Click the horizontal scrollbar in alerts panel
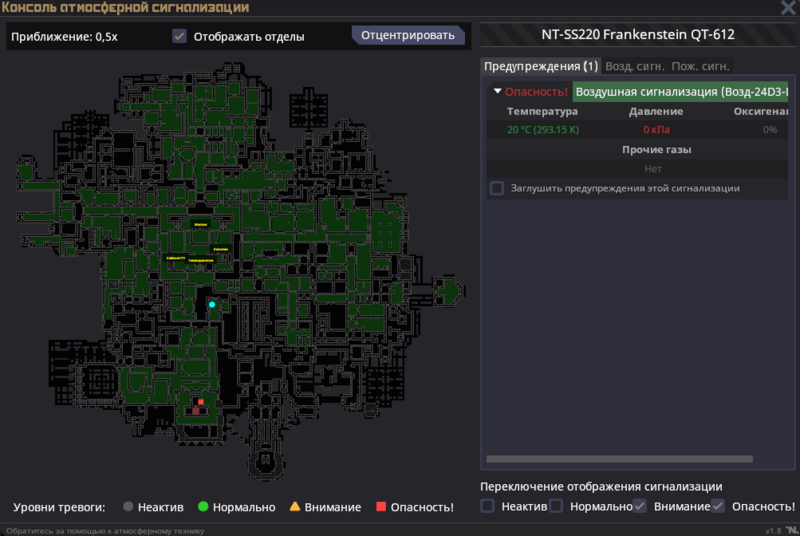This screenshot has width=800, height=536. 618,460
